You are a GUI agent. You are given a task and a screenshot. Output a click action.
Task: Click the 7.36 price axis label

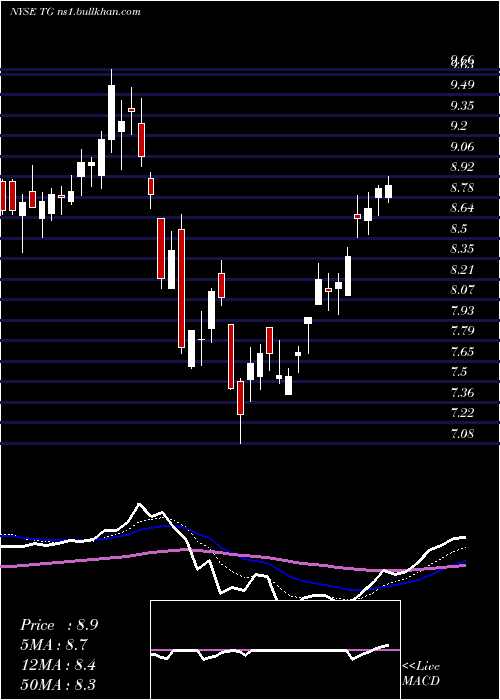(x=462, y=393)
